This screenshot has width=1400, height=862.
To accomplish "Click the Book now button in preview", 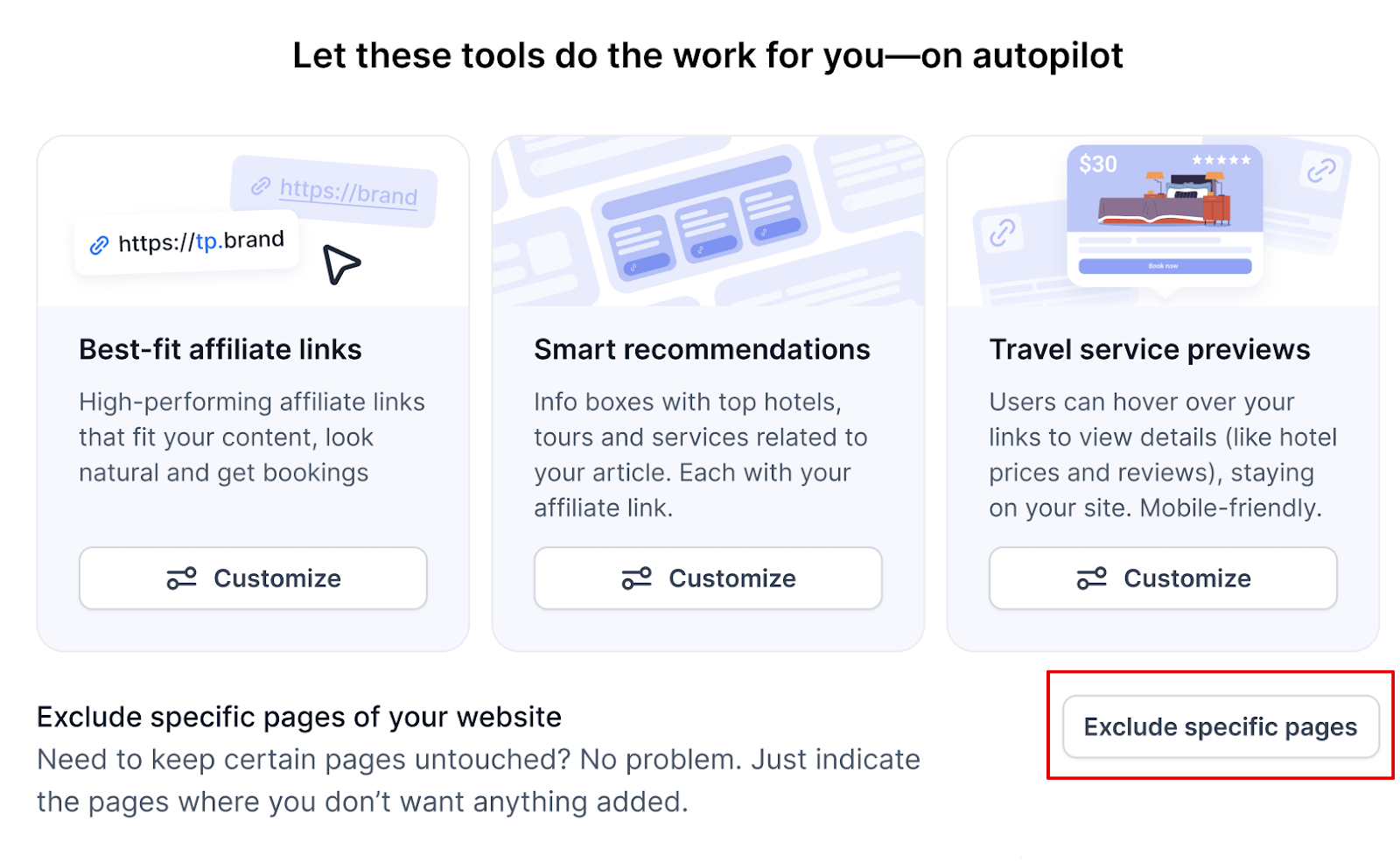I will 1165,266.
